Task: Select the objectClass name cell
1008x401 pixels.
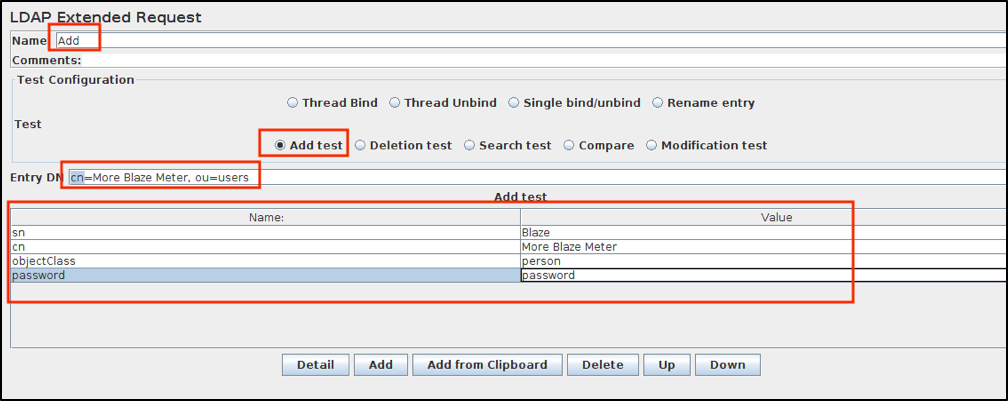Action: coord(266,261)
